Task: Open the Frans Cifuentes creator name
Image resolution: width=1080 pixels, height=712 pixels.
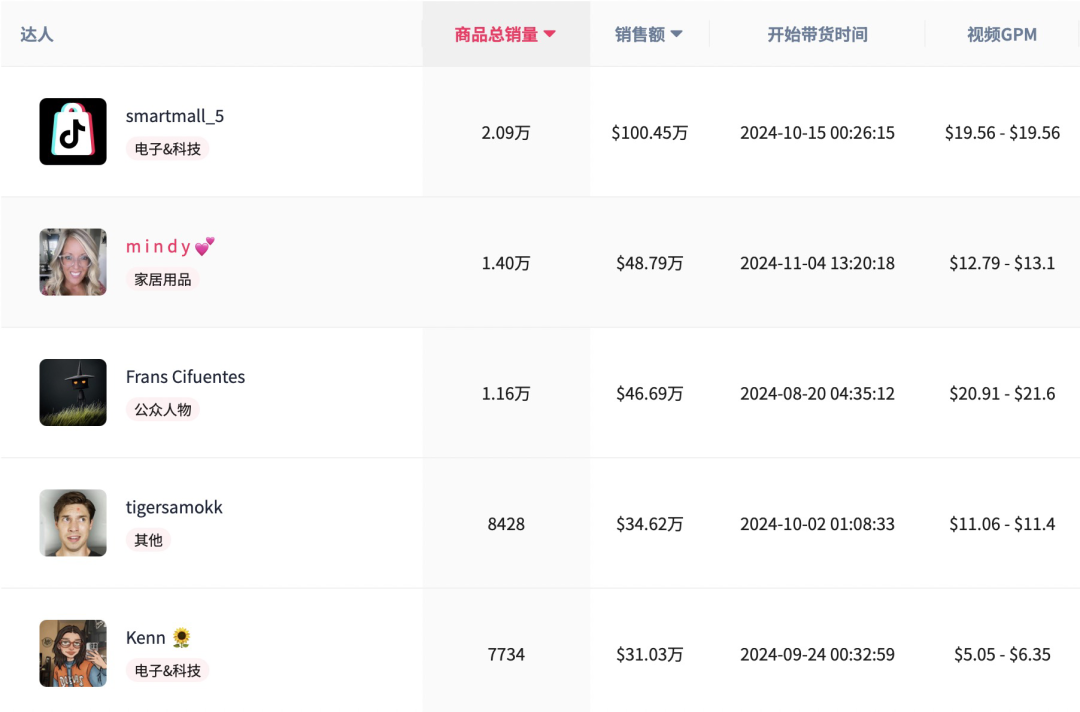Action: click(185, 377)
